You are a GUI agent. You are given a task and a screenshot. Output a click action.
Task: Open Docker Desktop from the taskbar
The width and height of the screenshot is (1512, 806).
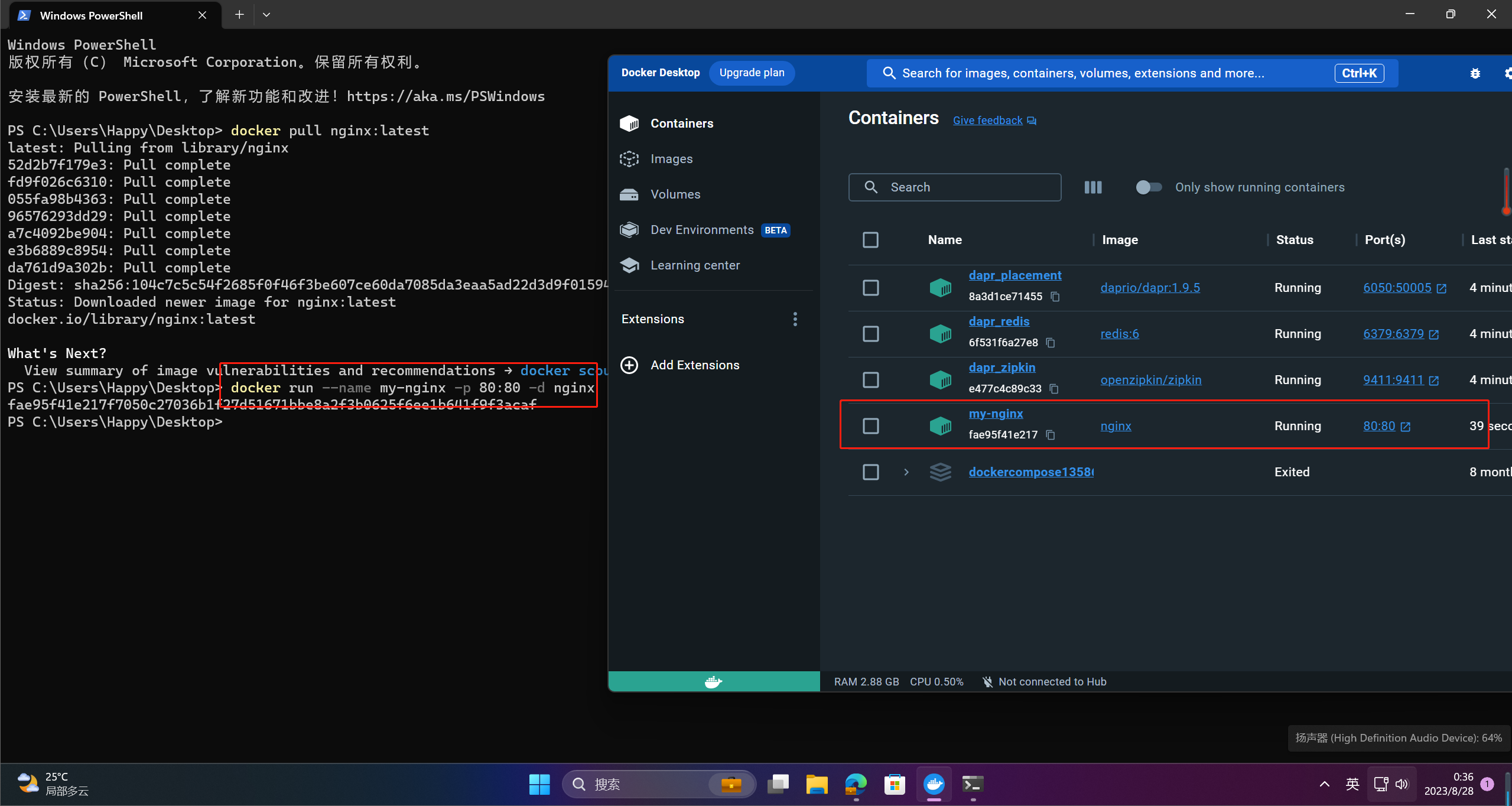coord(934,784)
